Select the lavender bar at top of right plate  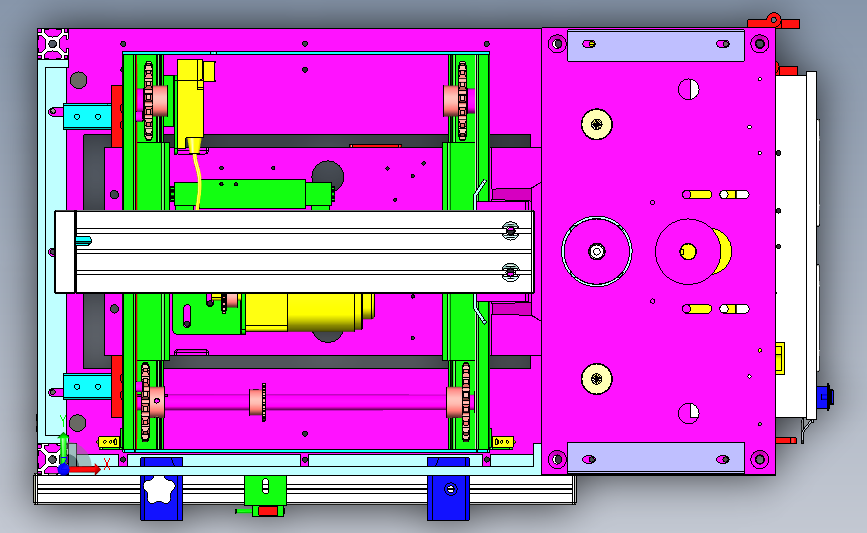click(656, 46)
